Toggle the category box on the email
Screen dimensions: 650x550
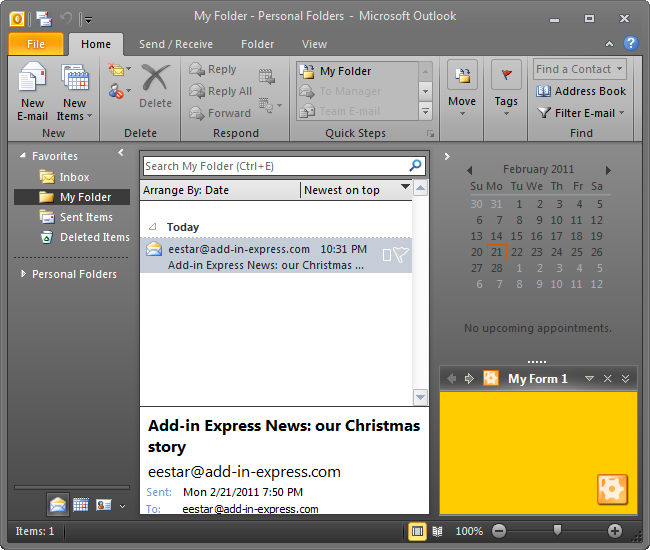(387, 255)
